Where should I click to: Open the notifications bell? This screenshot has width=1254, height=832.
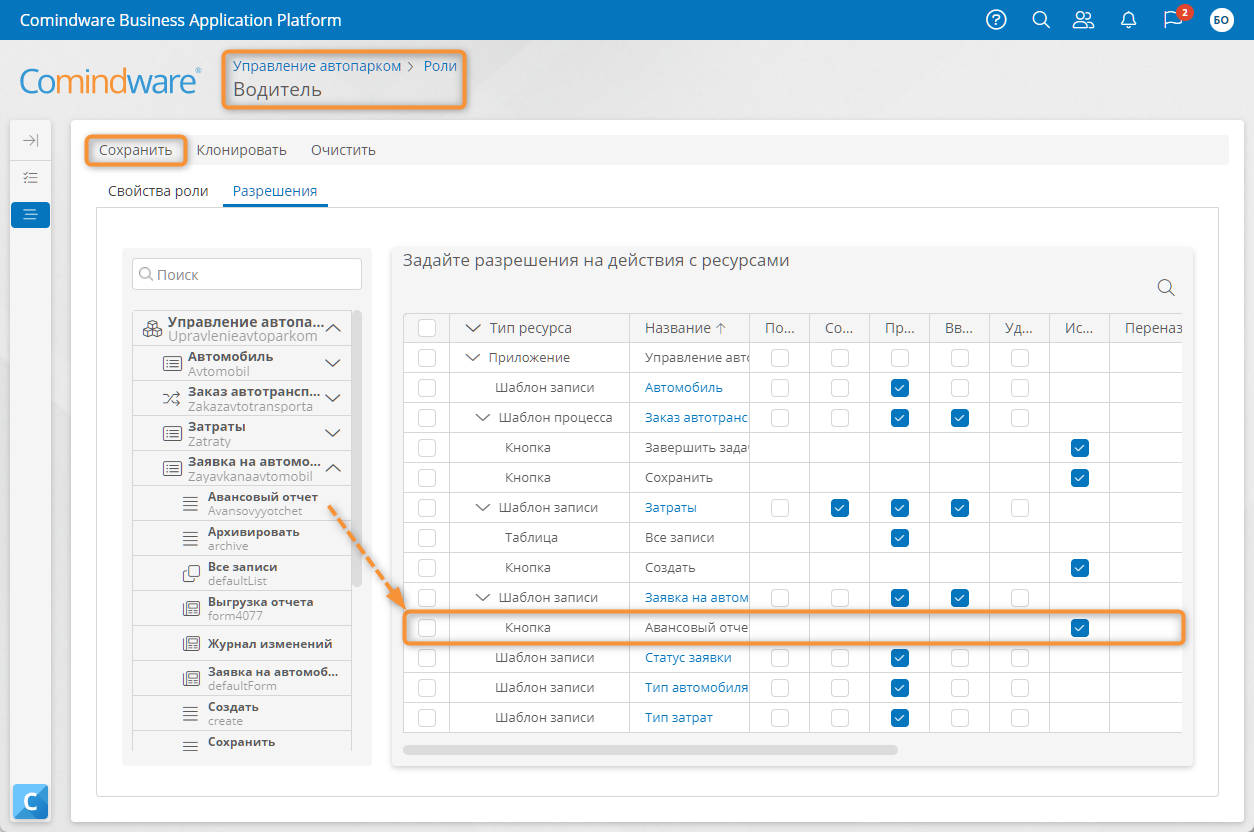[x=1129, y=20]
